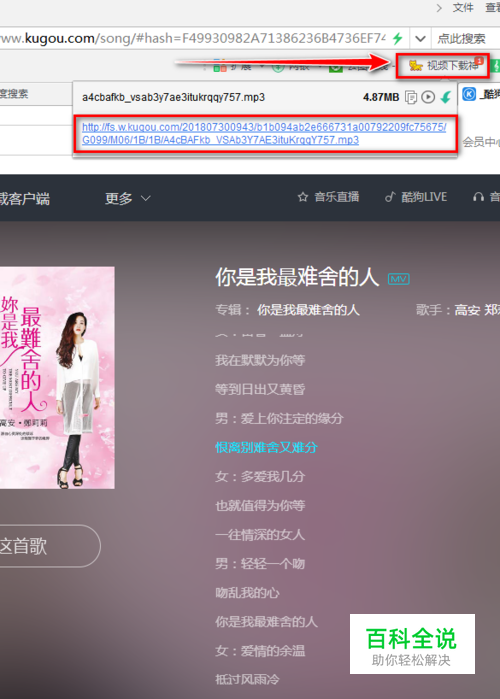The image size is (500, 699).
Task: Click the album cover image
Action: point(57,378)
